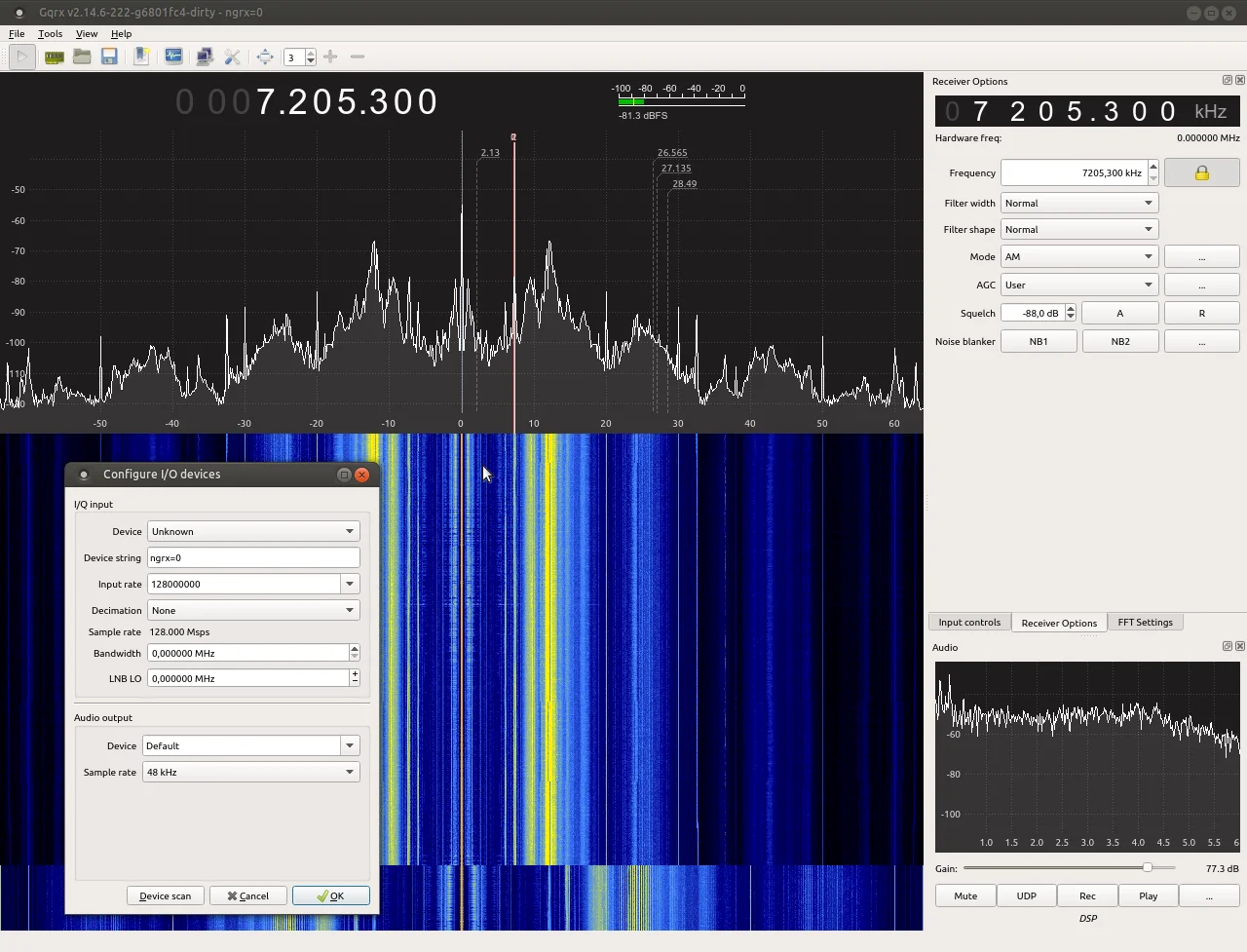Expand the Input rate combo box arrow

click(x=350, y=584)
